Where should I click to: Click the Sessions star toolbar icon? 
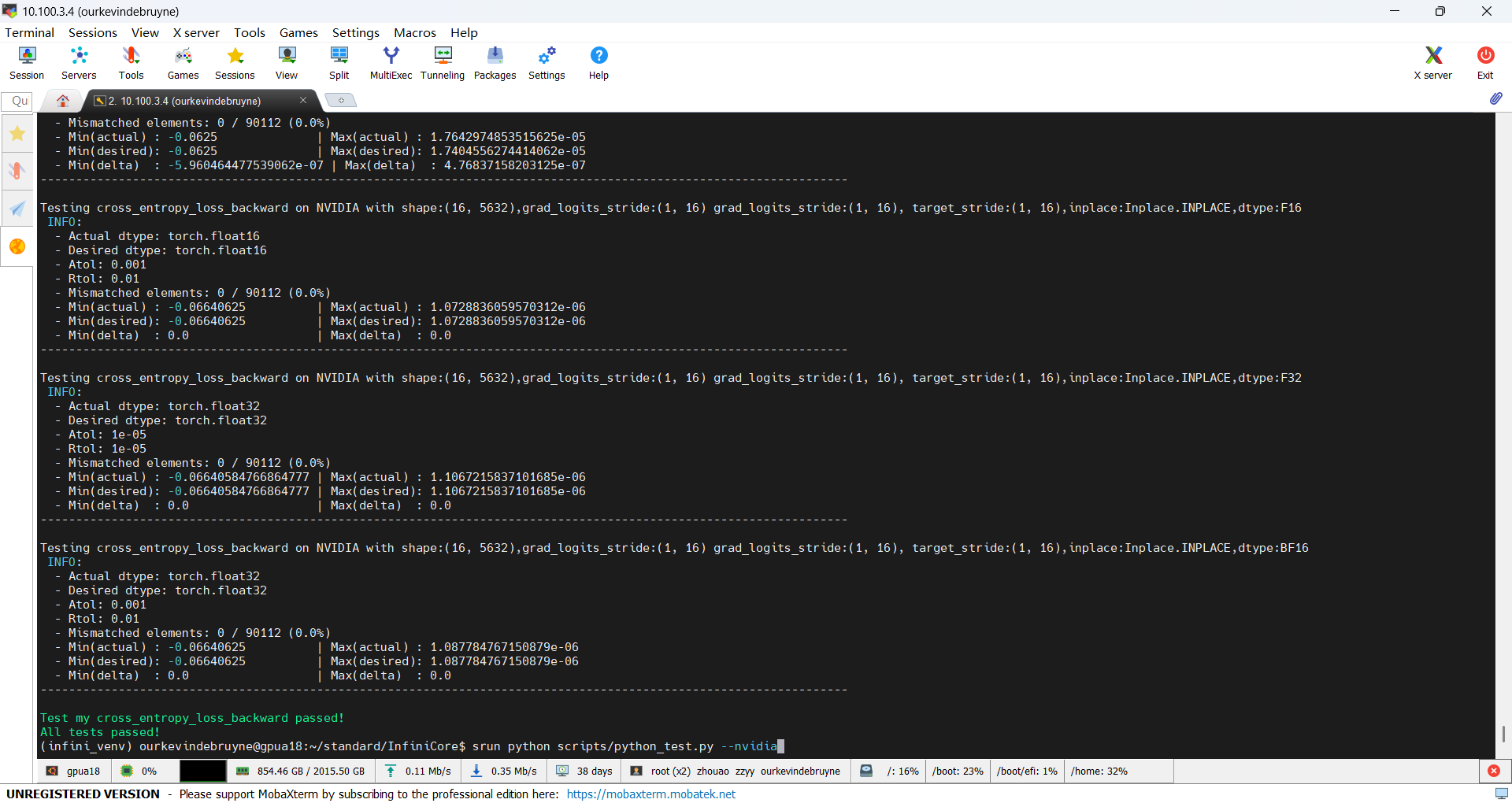pos(235,63)
